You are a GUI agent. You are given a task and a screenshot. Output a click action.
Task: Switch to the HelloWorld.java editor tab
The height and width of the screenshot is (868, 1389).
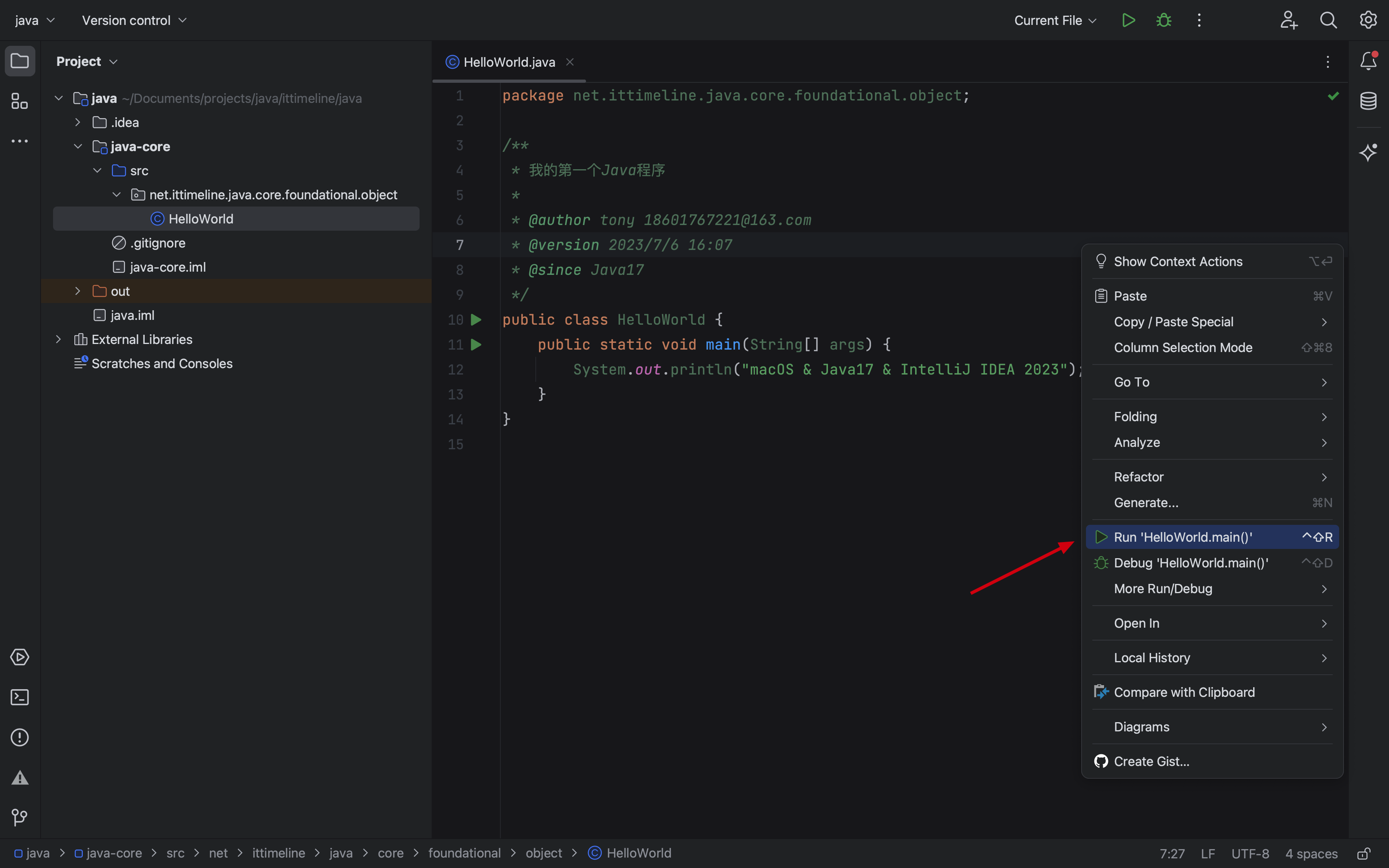(509, 62)
